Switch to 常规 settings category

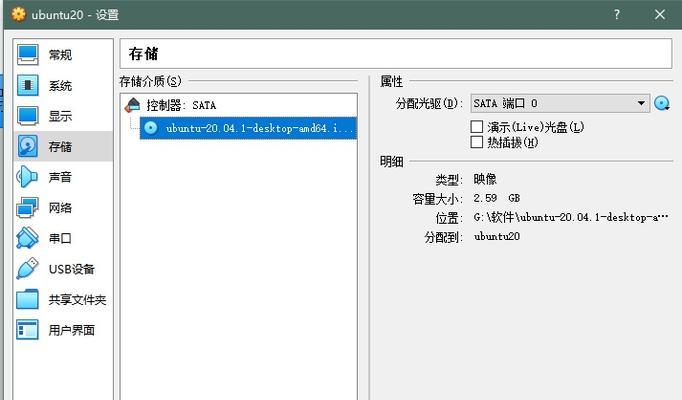64,55
